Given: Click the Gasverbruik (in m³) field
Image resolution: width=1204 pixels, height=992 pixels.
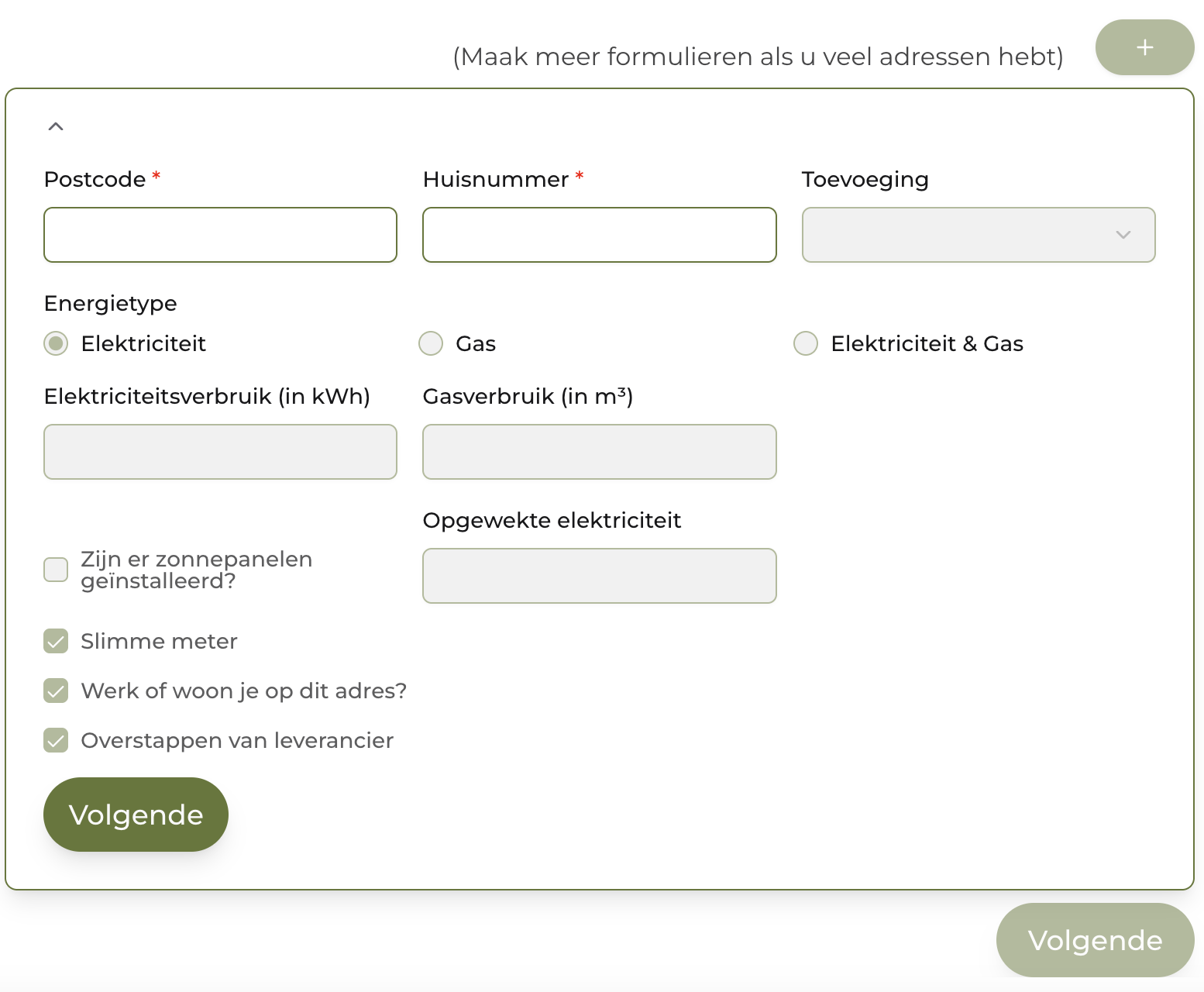Looking at the screenshot, I should [x=599, y=452].
